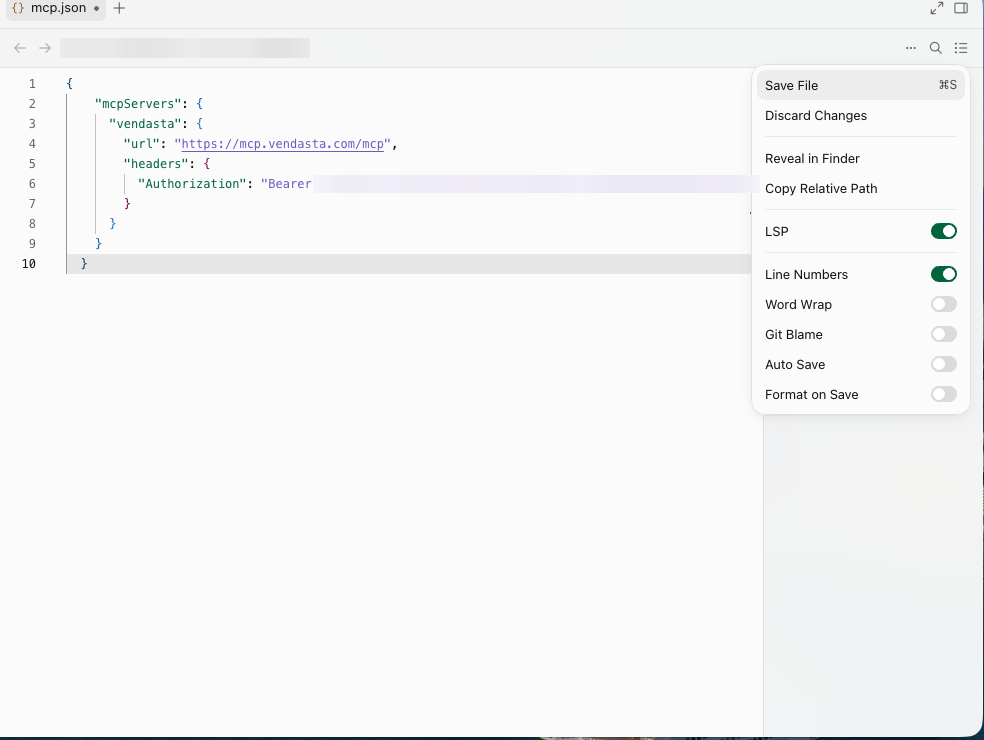
Task: Open the three-dots more options menu
Action: (x=911, y=48)
